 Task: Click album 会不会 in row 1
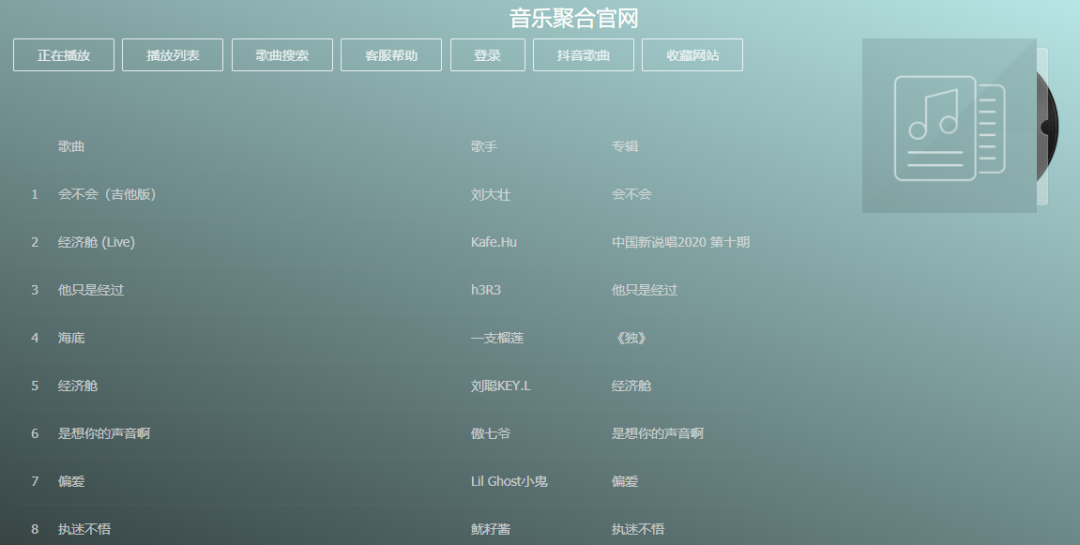click(x=632, y=194)
